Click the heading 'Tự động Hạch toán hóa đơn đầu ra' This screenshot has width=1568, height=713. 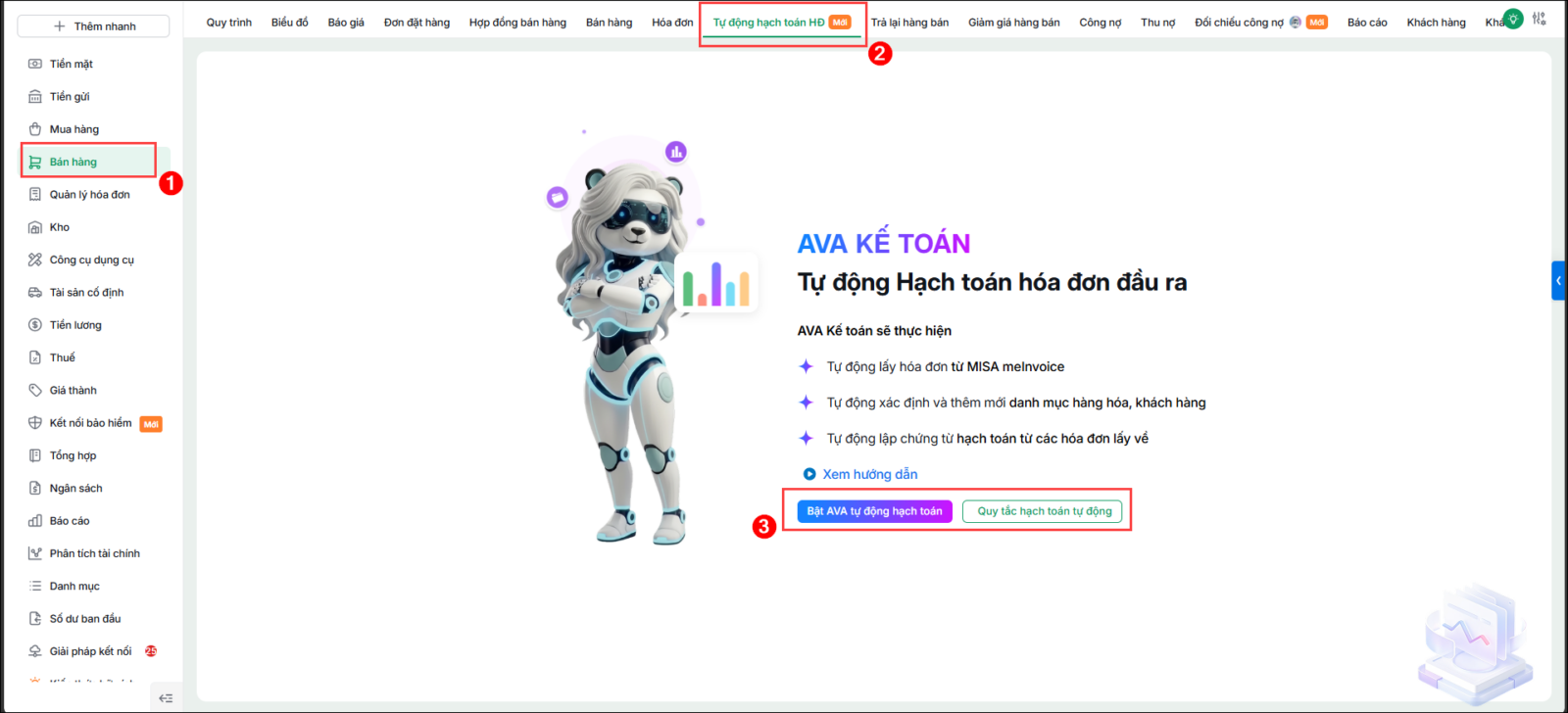tap(993, 283)
